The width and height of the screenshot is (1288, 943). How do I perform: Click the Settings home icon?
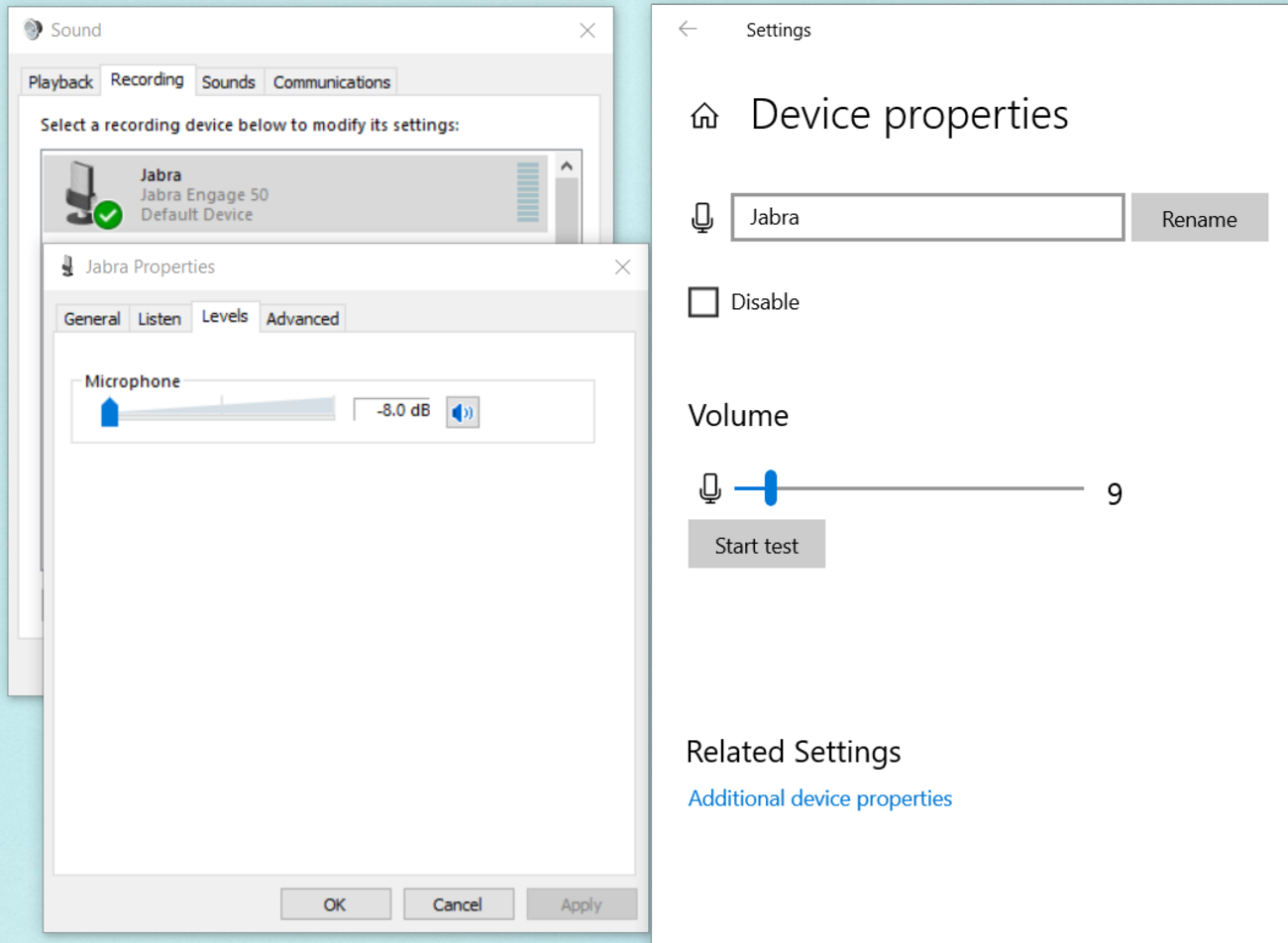(x=704, y=117)
